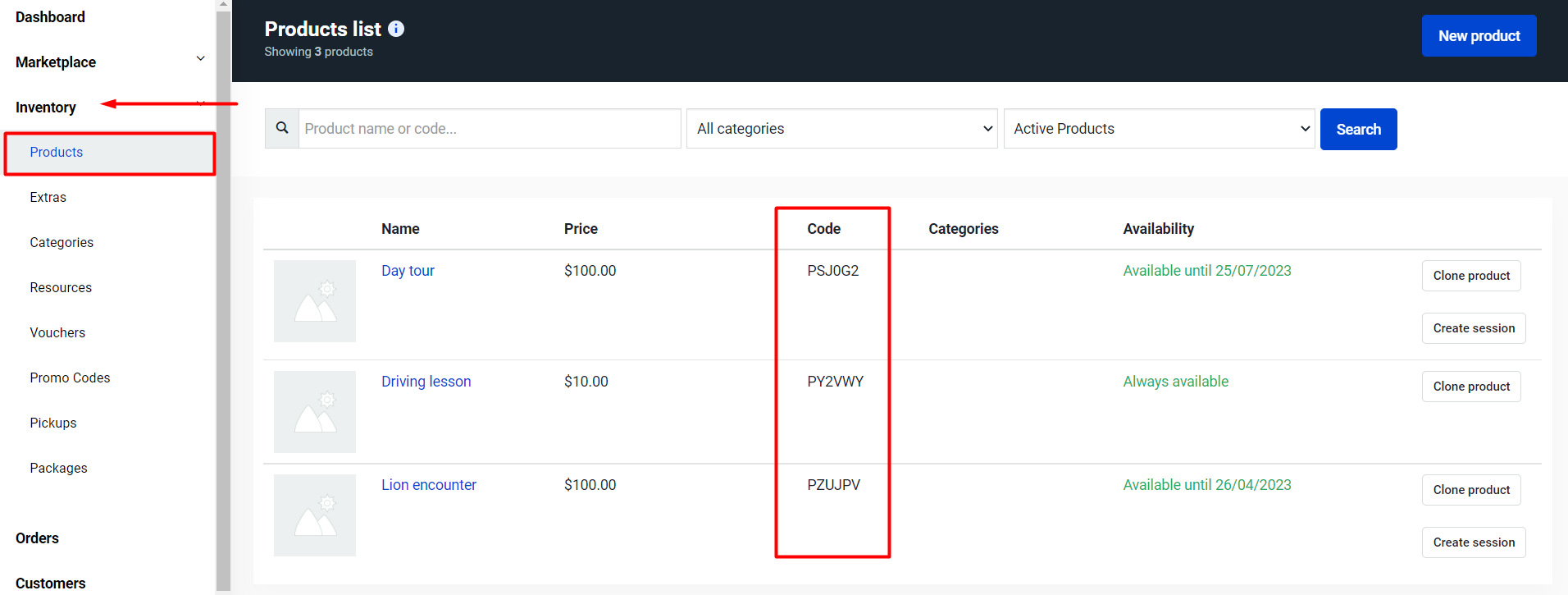The height and width of the screenshot is (595, 1568).
Task: Open Packages in the sidebar
Action: coord(58,469)
